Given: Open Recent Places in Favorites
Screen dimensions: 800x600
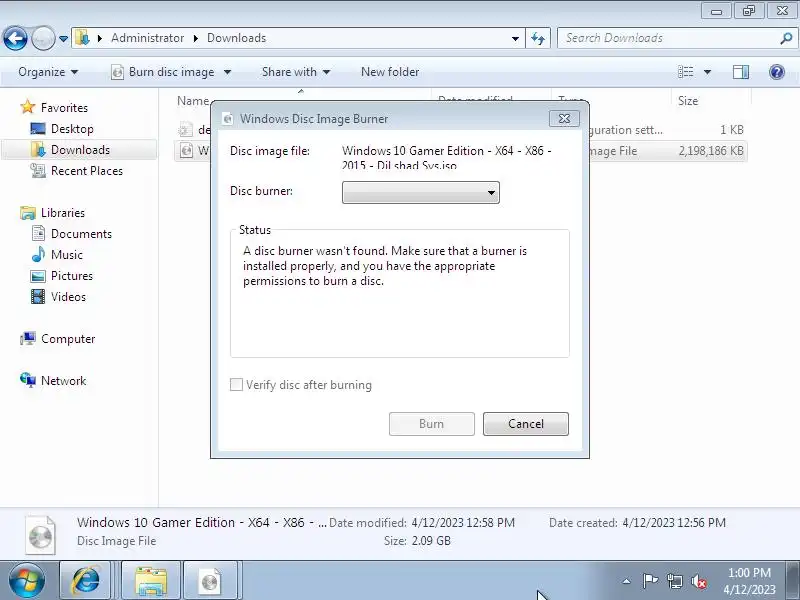Looking at the screenshot, I should [87, 170].
